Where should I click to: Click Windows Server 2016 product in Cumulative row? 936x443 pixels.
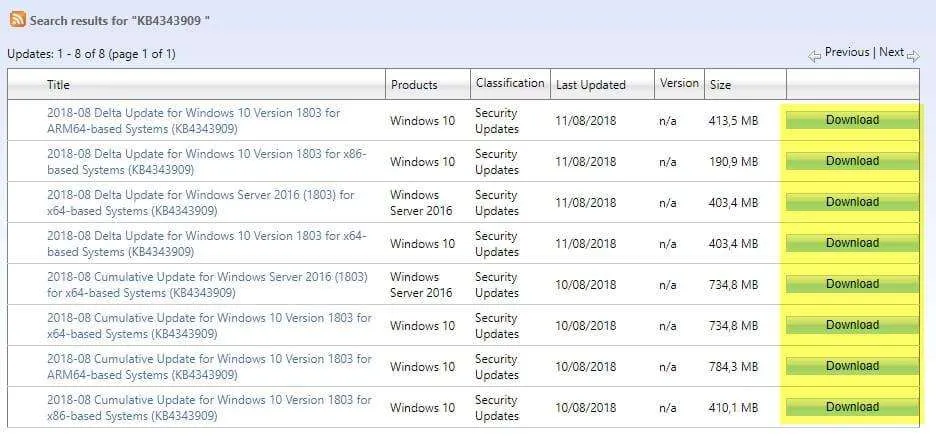click(x=421, y=285)
